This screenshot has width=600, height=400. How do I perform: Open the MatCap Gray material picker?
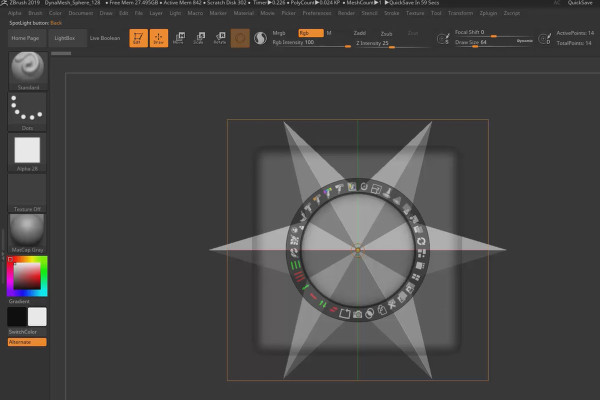coord(27,233)
